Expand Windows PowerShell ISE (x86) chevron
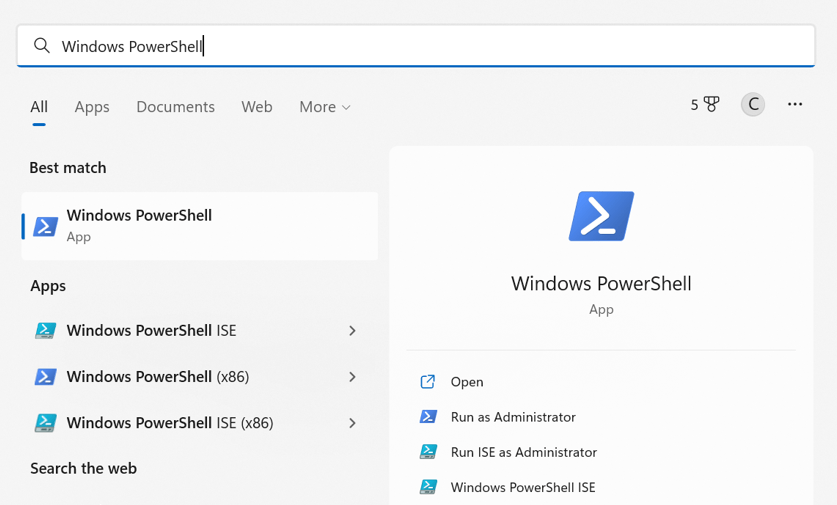 click(x=352, y=423)
